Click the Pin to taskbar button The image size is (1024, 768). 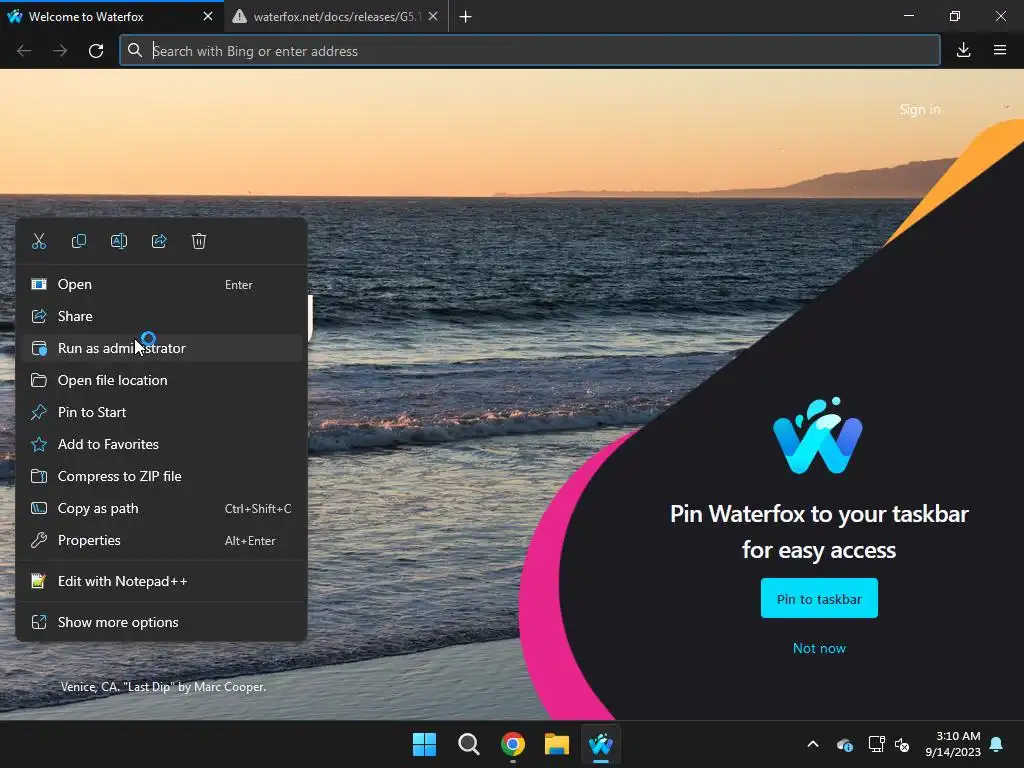(x=819, y=598)
